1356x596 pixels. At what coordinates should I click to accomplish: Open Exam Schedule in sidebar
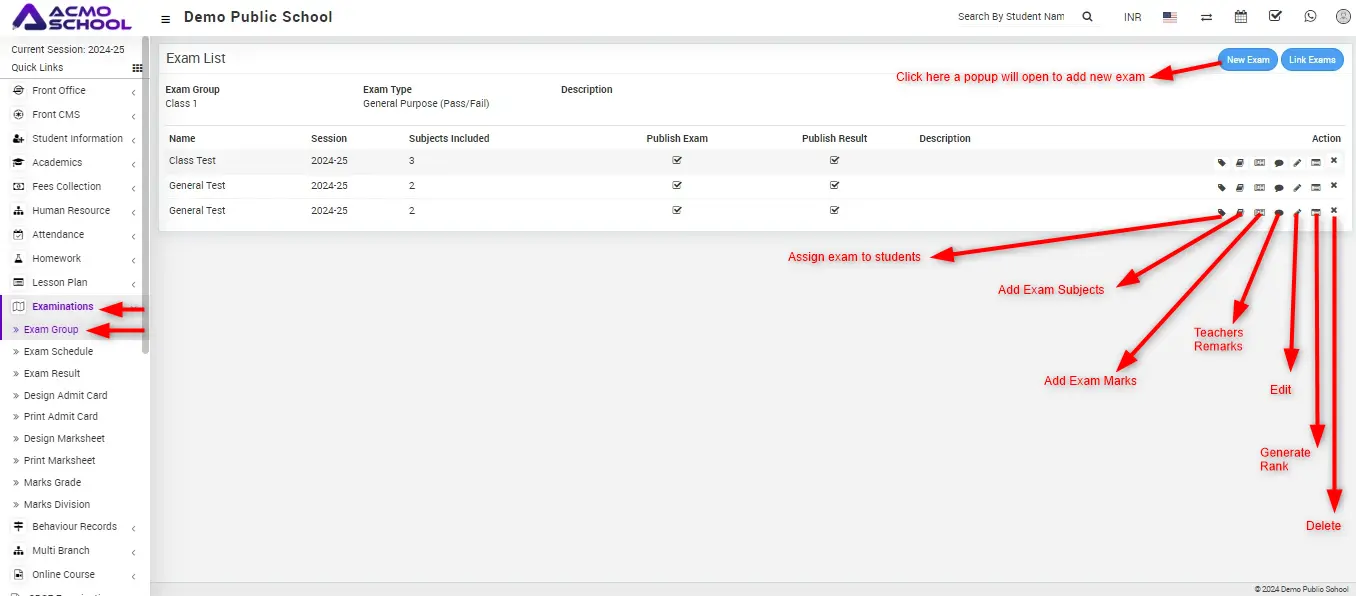[x=58, y=352]
